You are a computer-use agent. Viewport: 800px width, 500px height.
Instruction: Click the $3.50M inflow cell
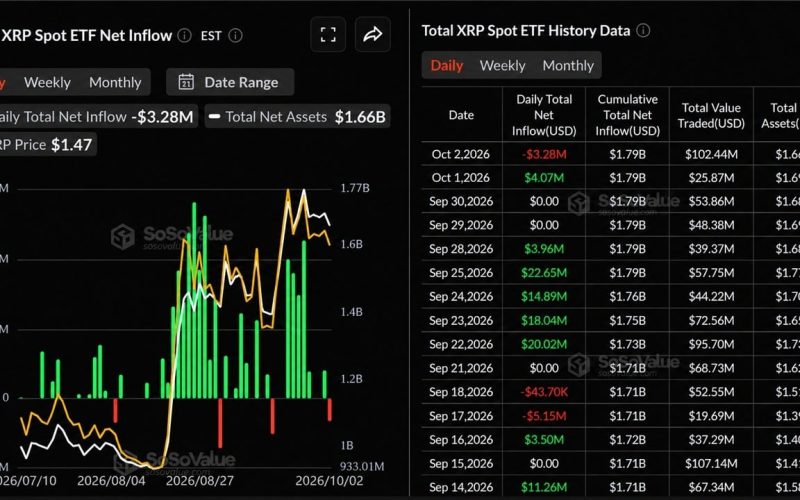tap(544, 439)
